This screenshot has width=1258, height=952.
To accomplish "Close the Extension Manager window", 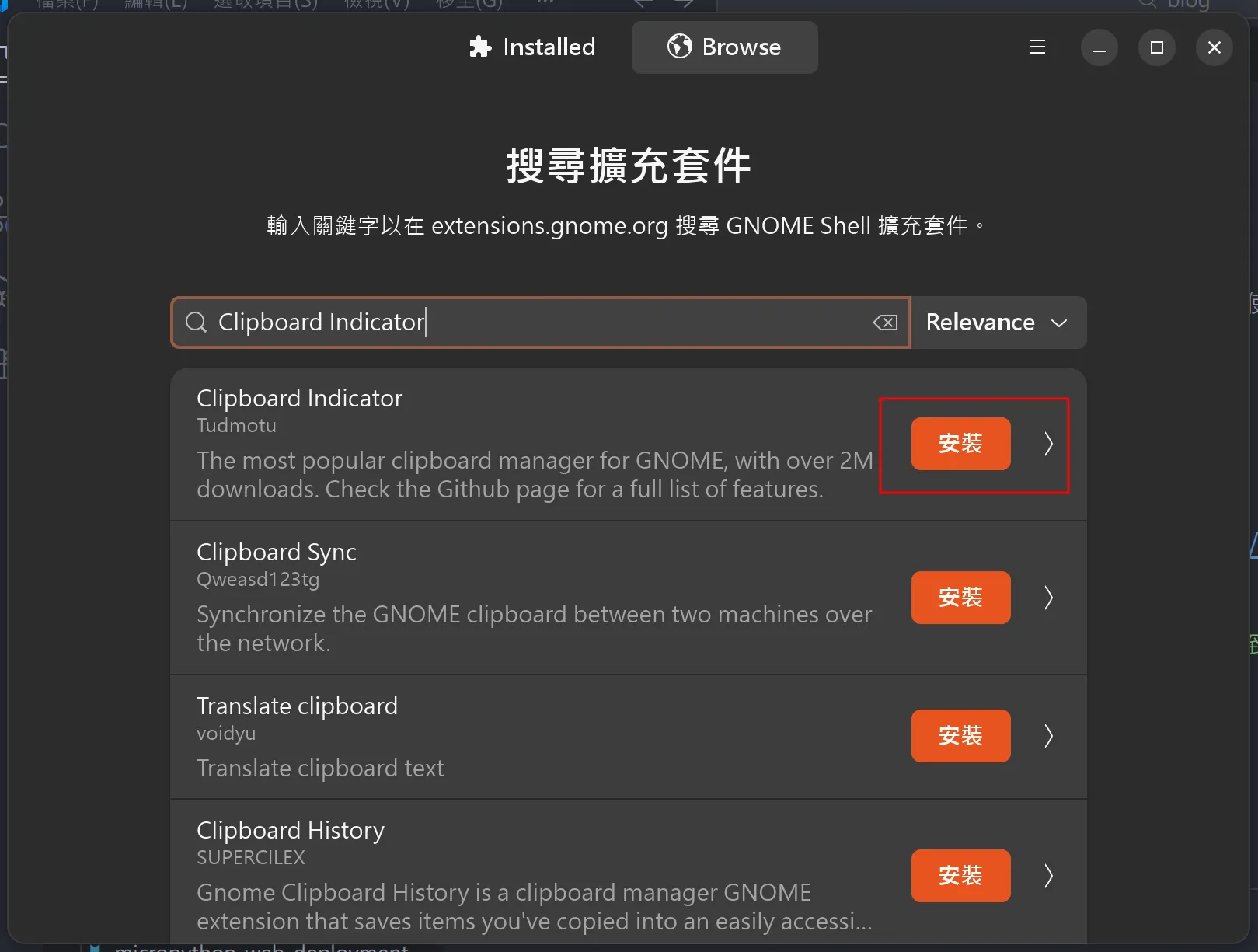I will (1214, 47).
